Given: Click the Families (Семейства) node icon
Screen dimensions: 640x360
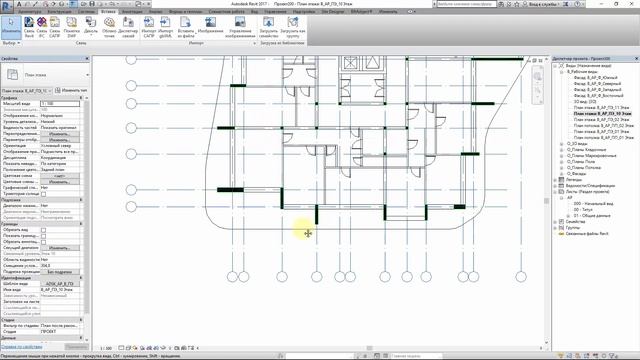Looking at the screenshot, I should (561, 222).
